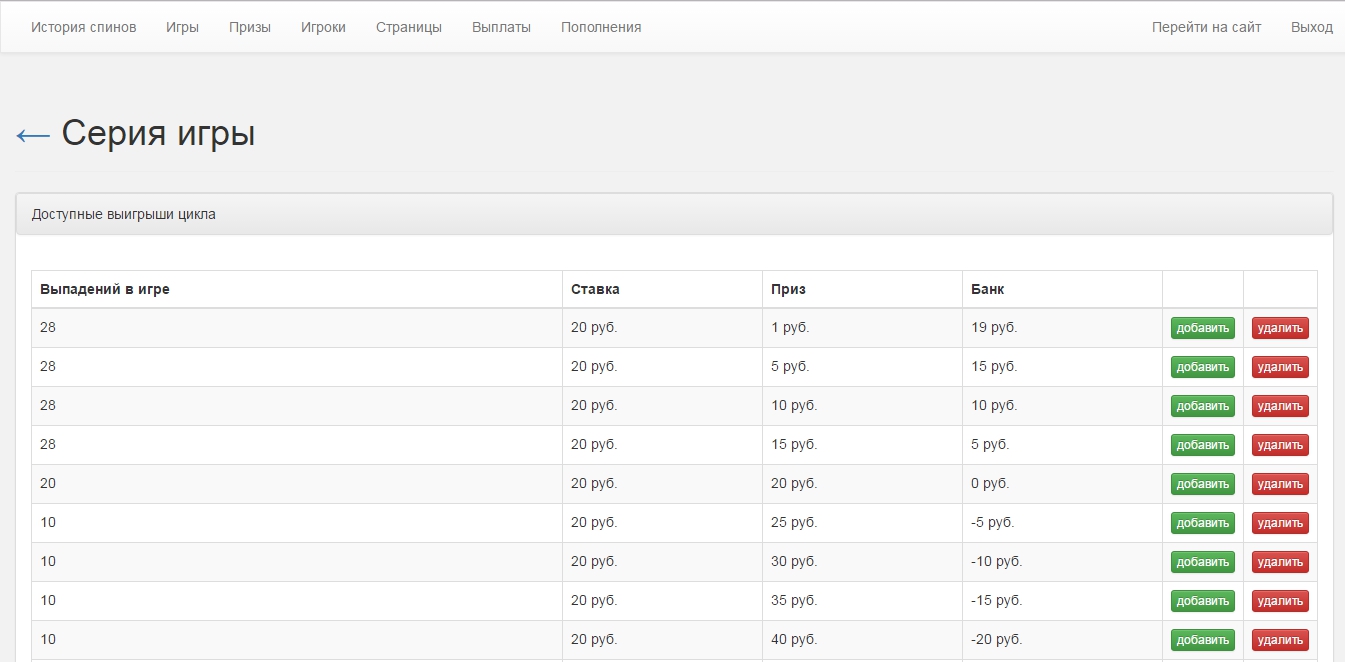The image size is (1345, 662).
Task: Select Выплаты in the top navigation
Action: click(x=501, y=27)
